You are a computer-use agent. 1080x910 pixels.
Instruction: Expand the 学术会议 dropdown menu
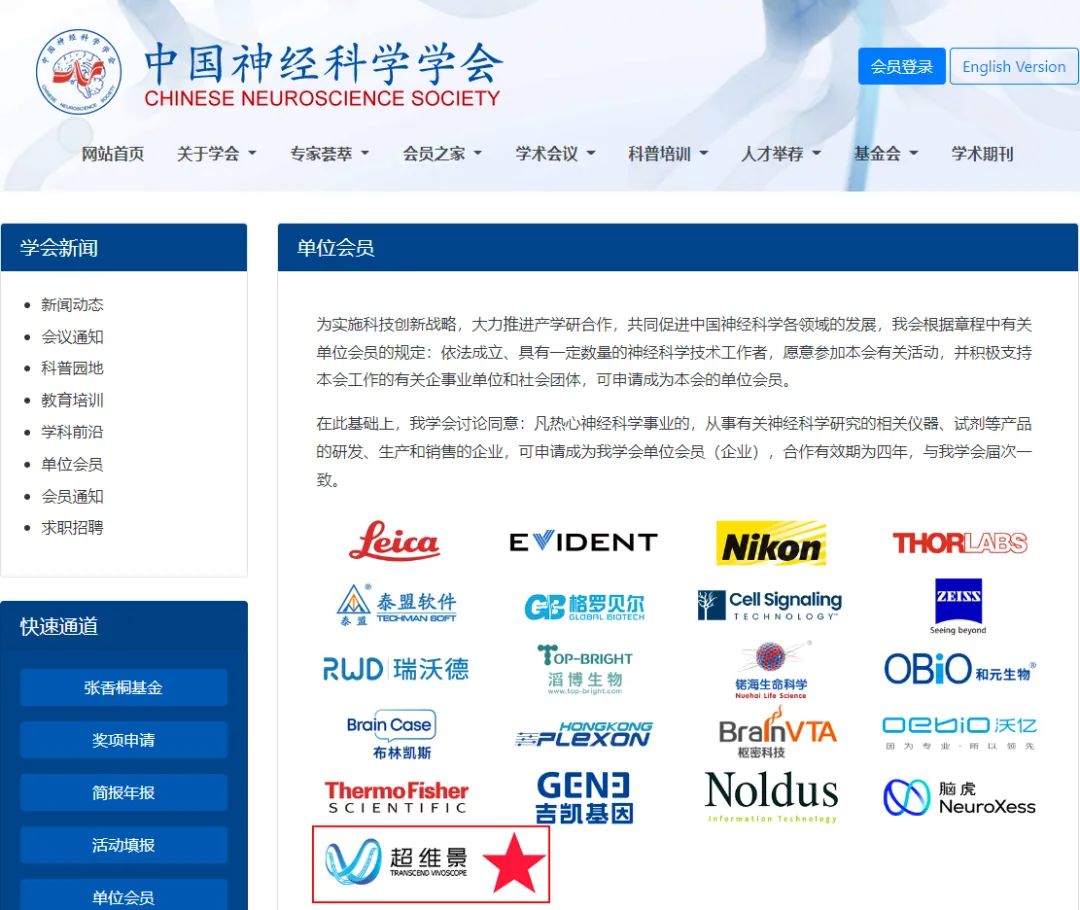(x=555, y=154)
